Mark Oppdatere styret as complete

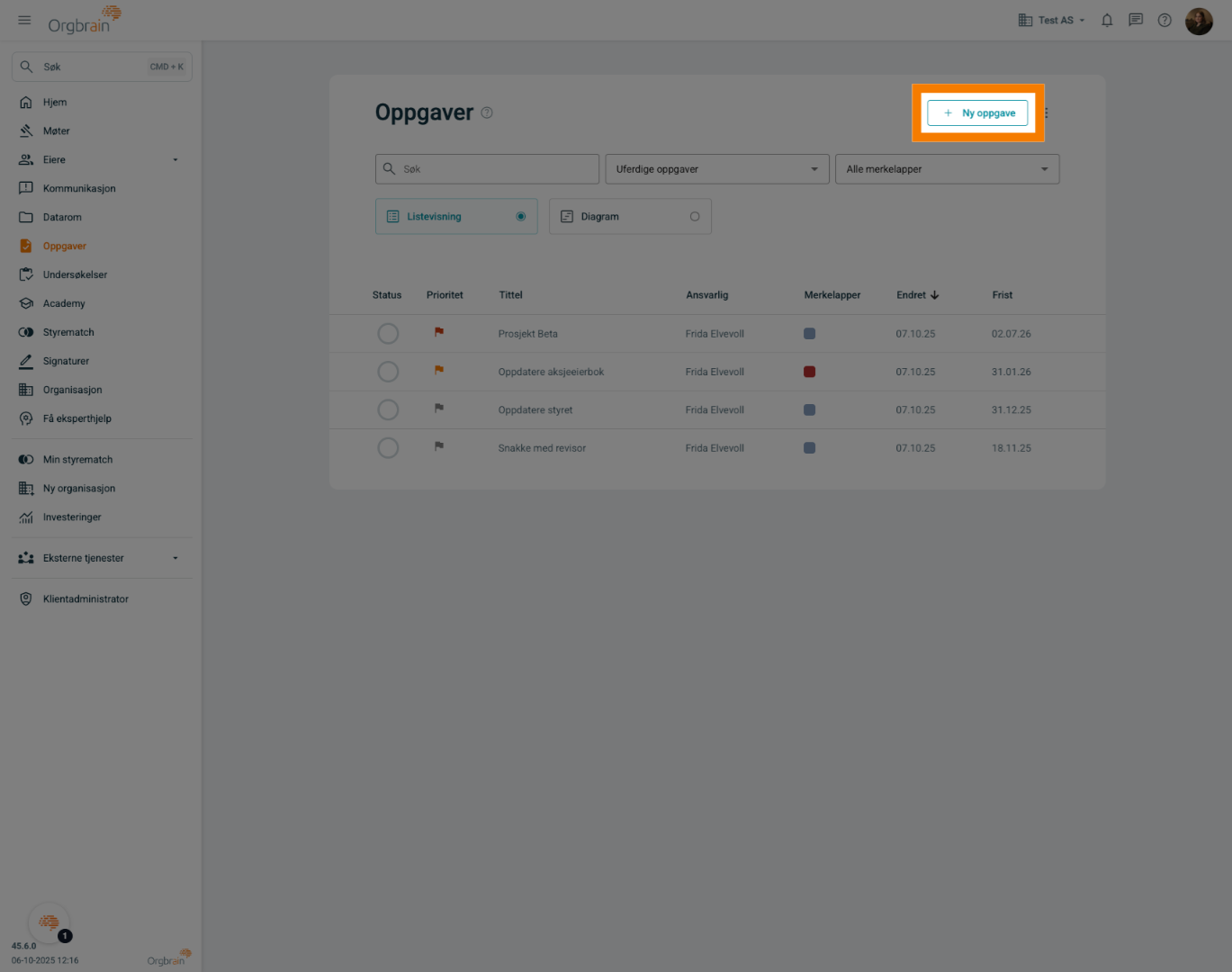pyautogui.click(x=388, y=410)
